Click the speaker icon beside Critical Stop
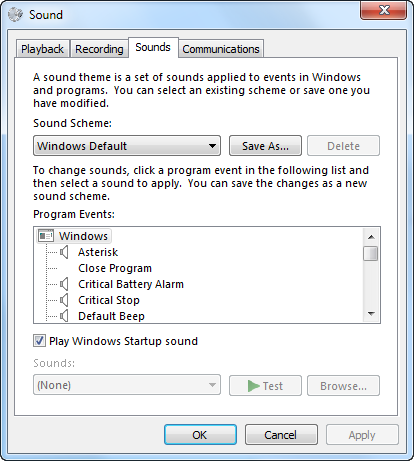414x461 pixels. click(x=64, y=300)
